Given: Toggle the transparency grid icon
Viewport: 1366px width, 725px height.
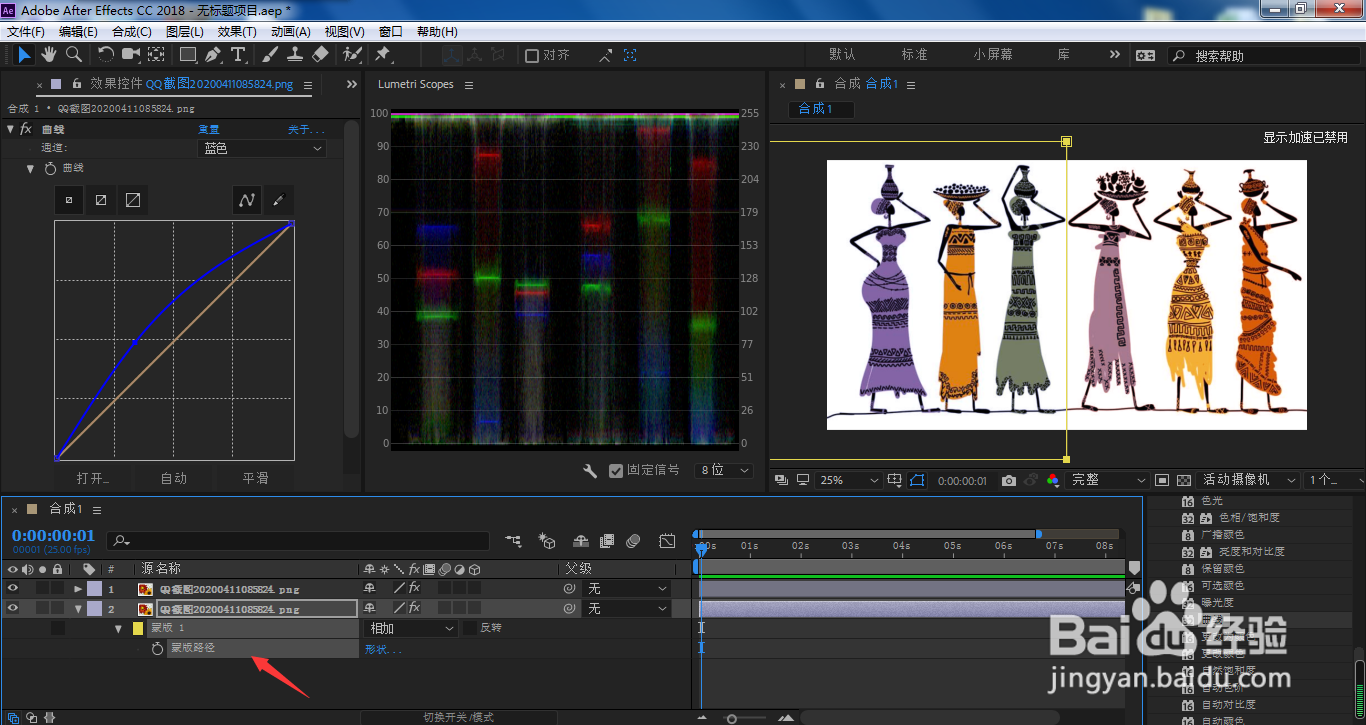Looking at the screenshot, I should (x=1184, y=480).
